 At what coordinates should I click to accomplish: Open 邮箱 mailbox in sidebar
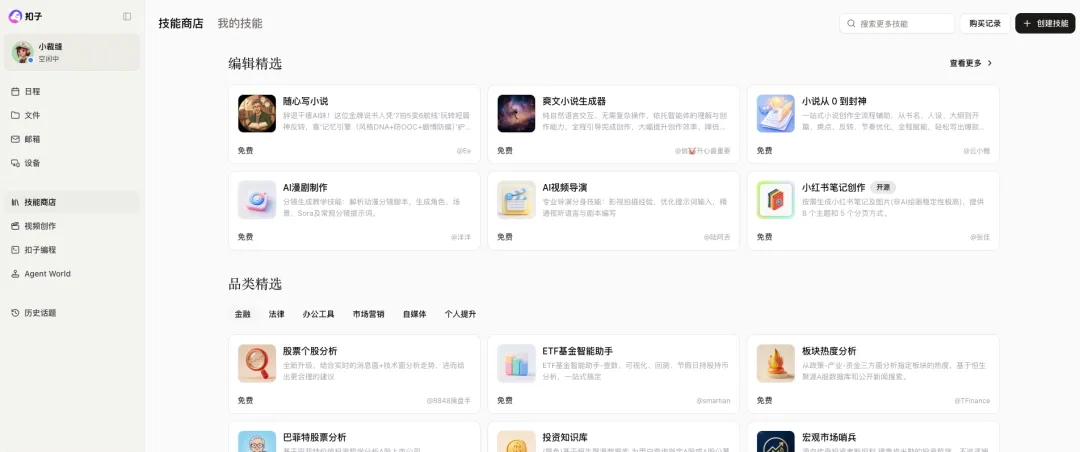tap(32, 139)
